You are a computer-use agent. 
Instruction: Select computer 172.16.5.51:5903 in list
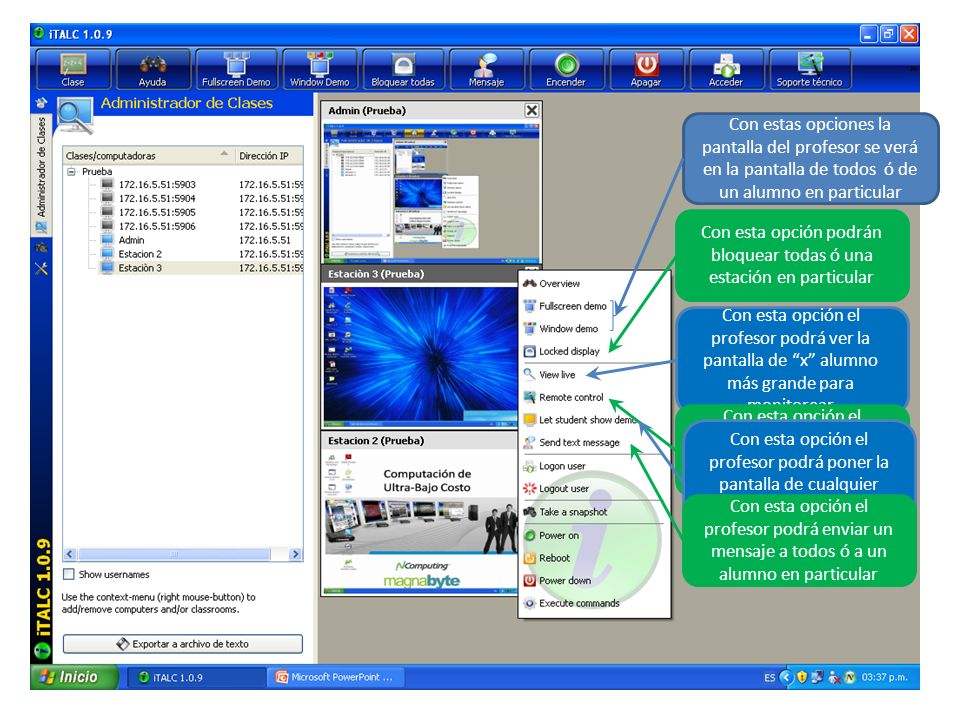click(x=157, y=184)
